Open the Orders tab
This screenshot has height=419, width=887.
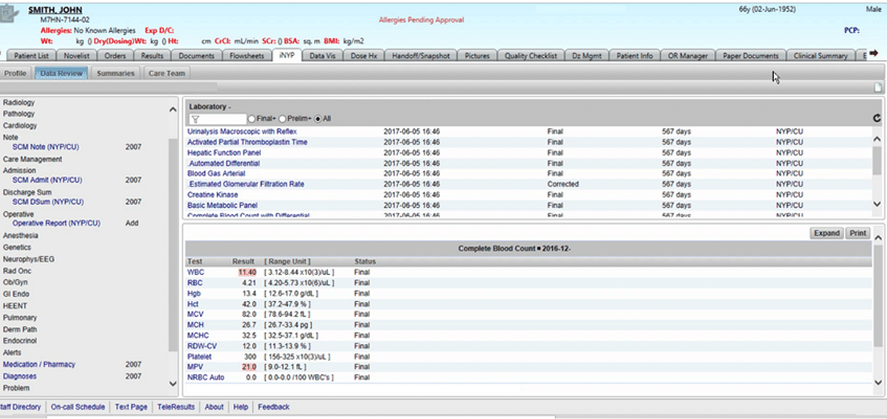(x=115, y=56)
